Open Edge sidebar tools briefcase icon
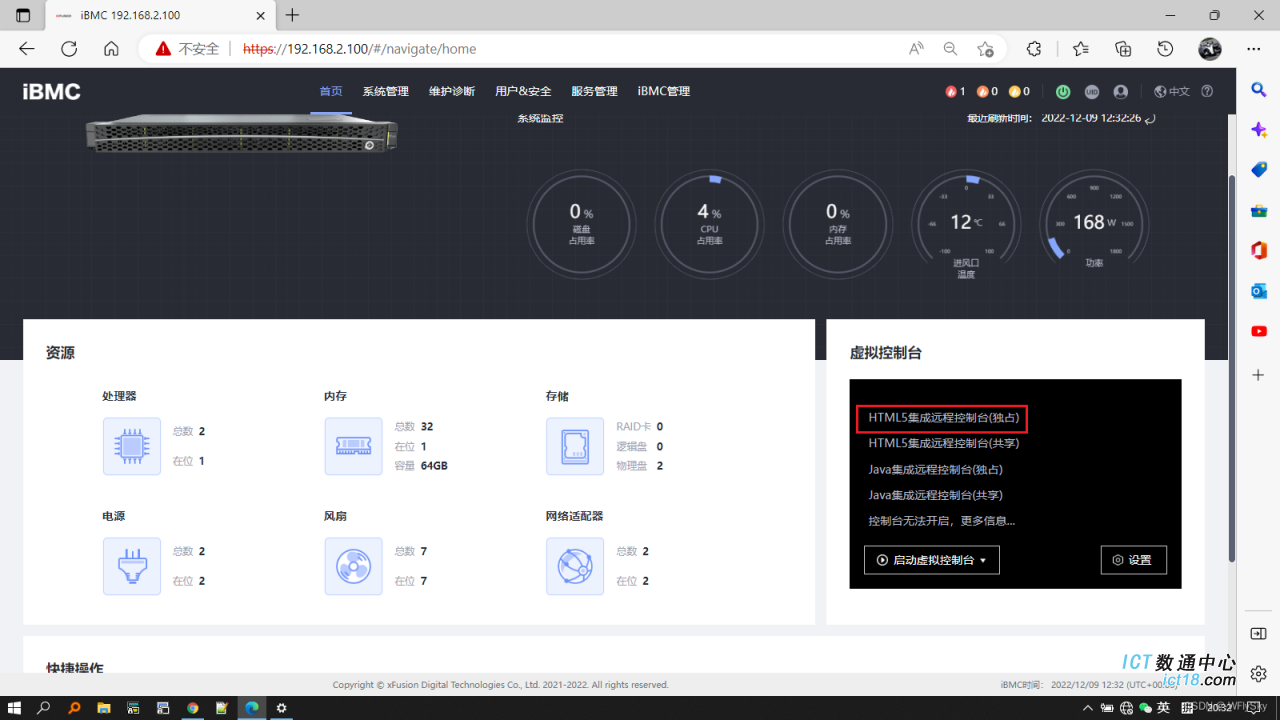The width and height of the screenshot is (1280, 720). point(1259,210)
